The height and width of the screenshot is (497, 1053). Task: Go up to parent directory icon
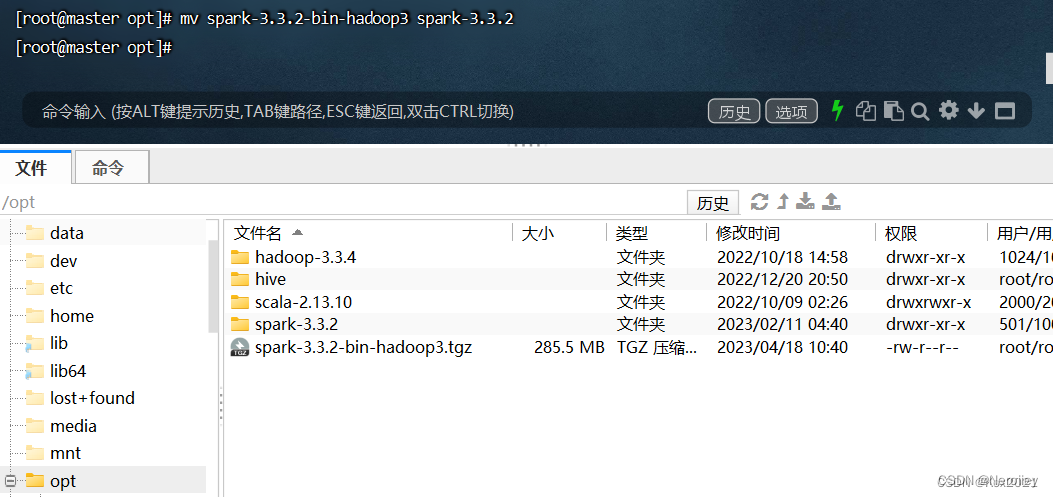coord(782,201)
